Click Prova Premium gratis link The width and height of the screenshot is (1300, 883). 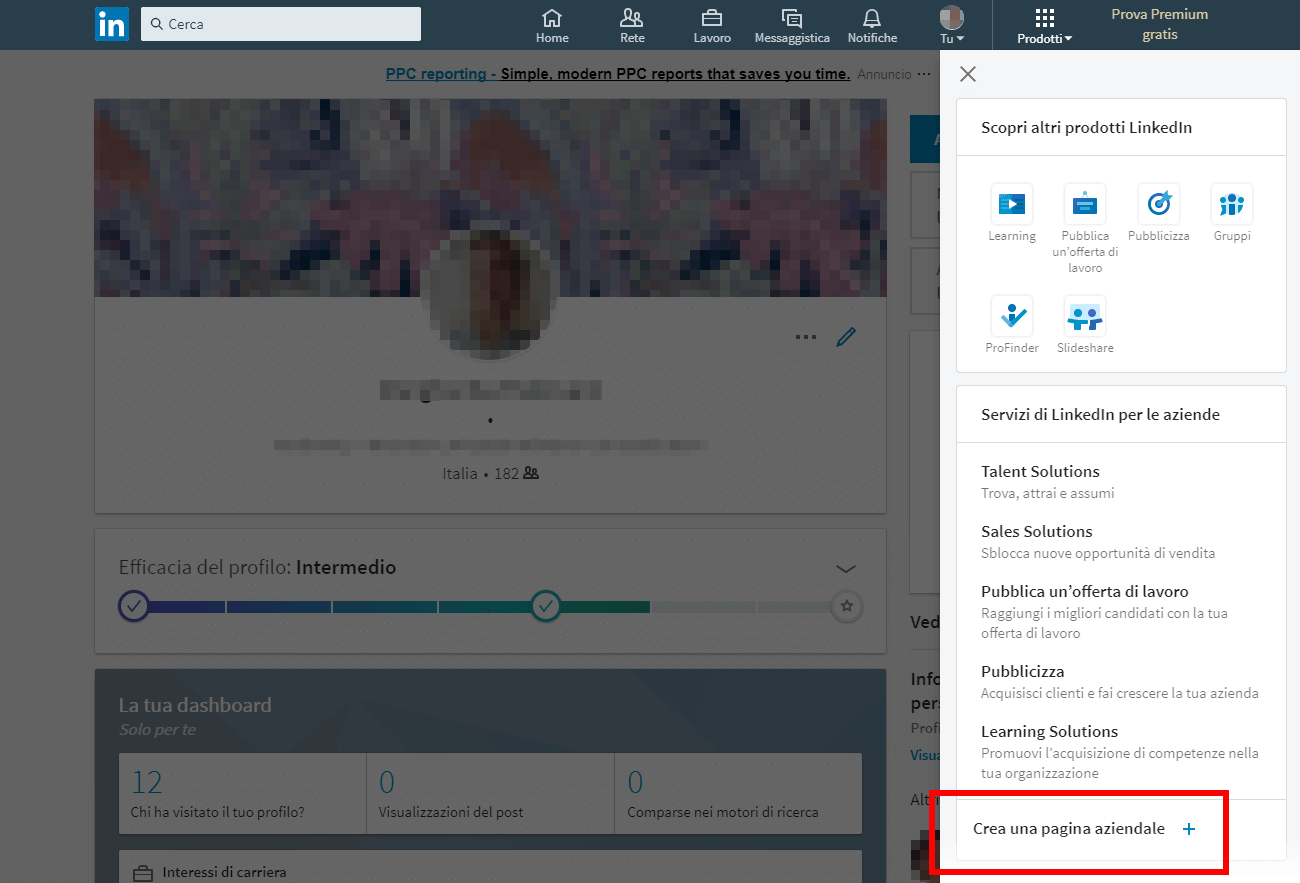point(1160,24)
